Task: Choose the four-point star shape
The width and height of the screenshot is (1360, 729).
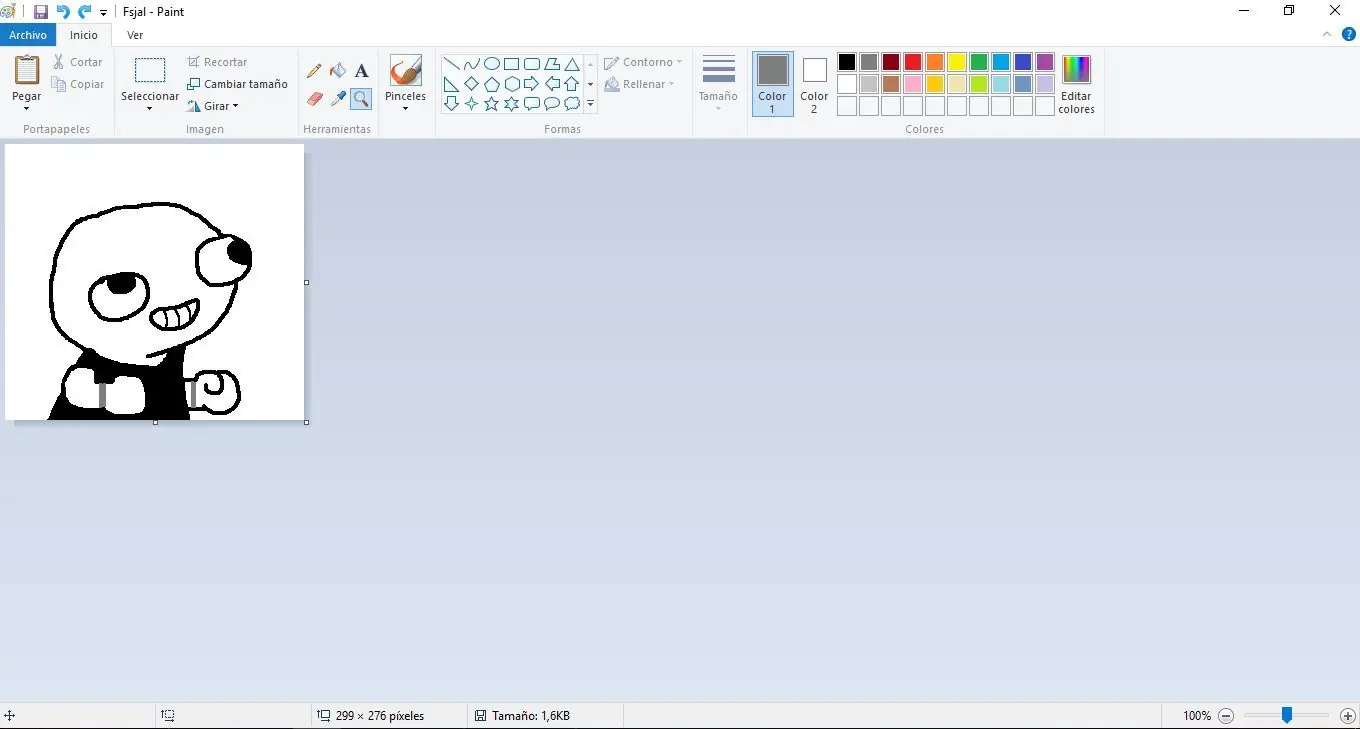Action: [471, 104]
